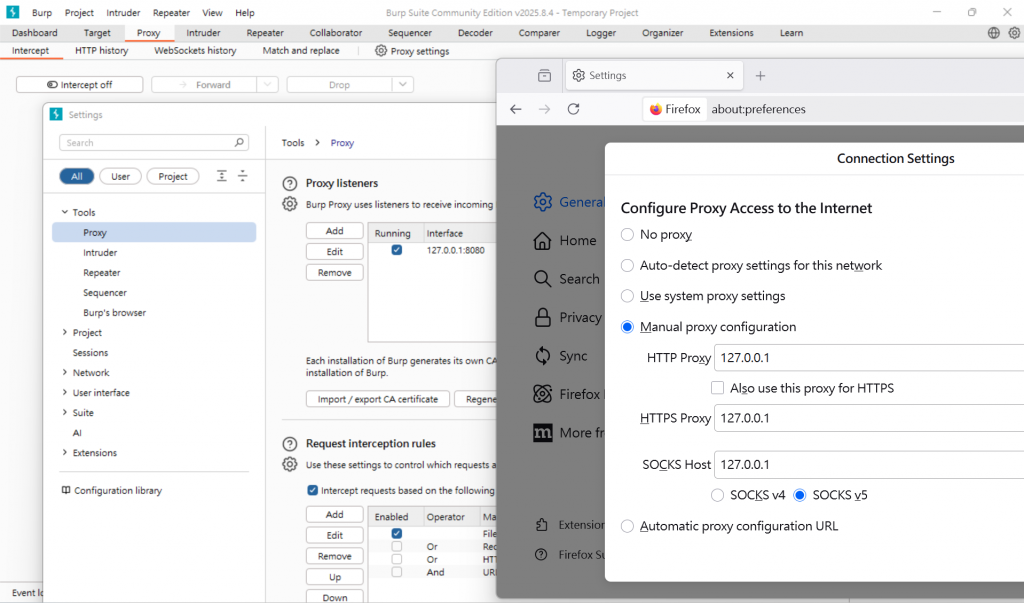
Task: Open the Privacy lock category in Firefox
Action: click(543, 318)
